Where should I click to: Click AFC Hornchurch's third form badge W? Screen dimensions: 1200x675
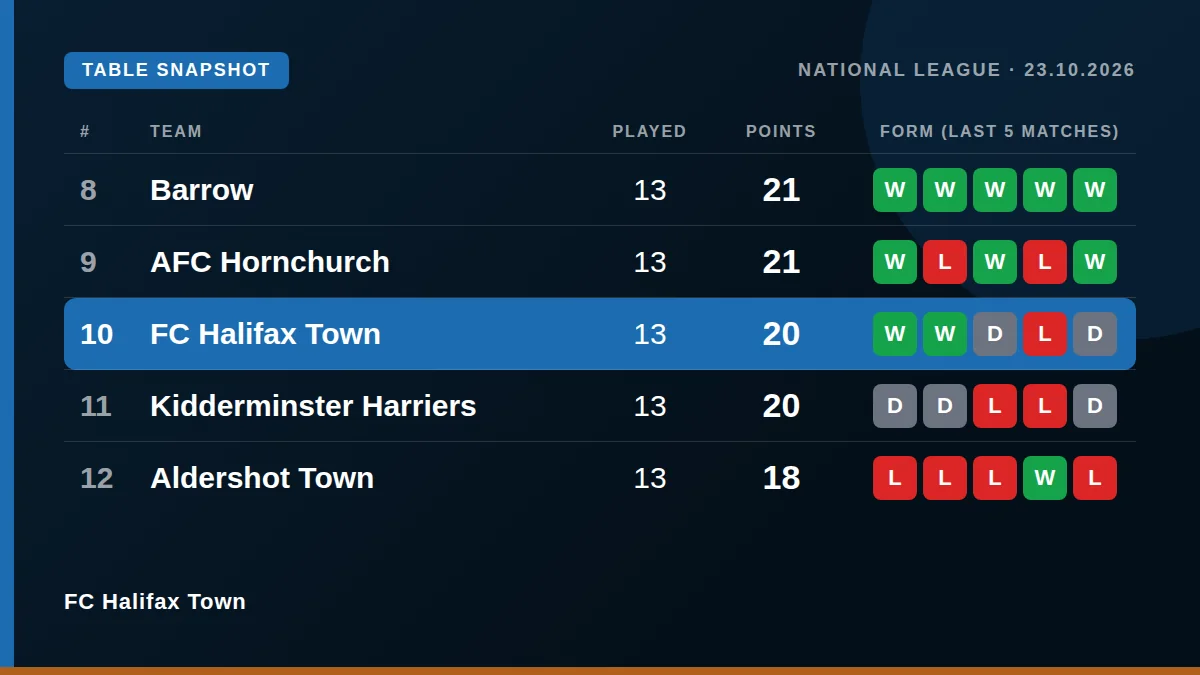(x=995, y=262)
